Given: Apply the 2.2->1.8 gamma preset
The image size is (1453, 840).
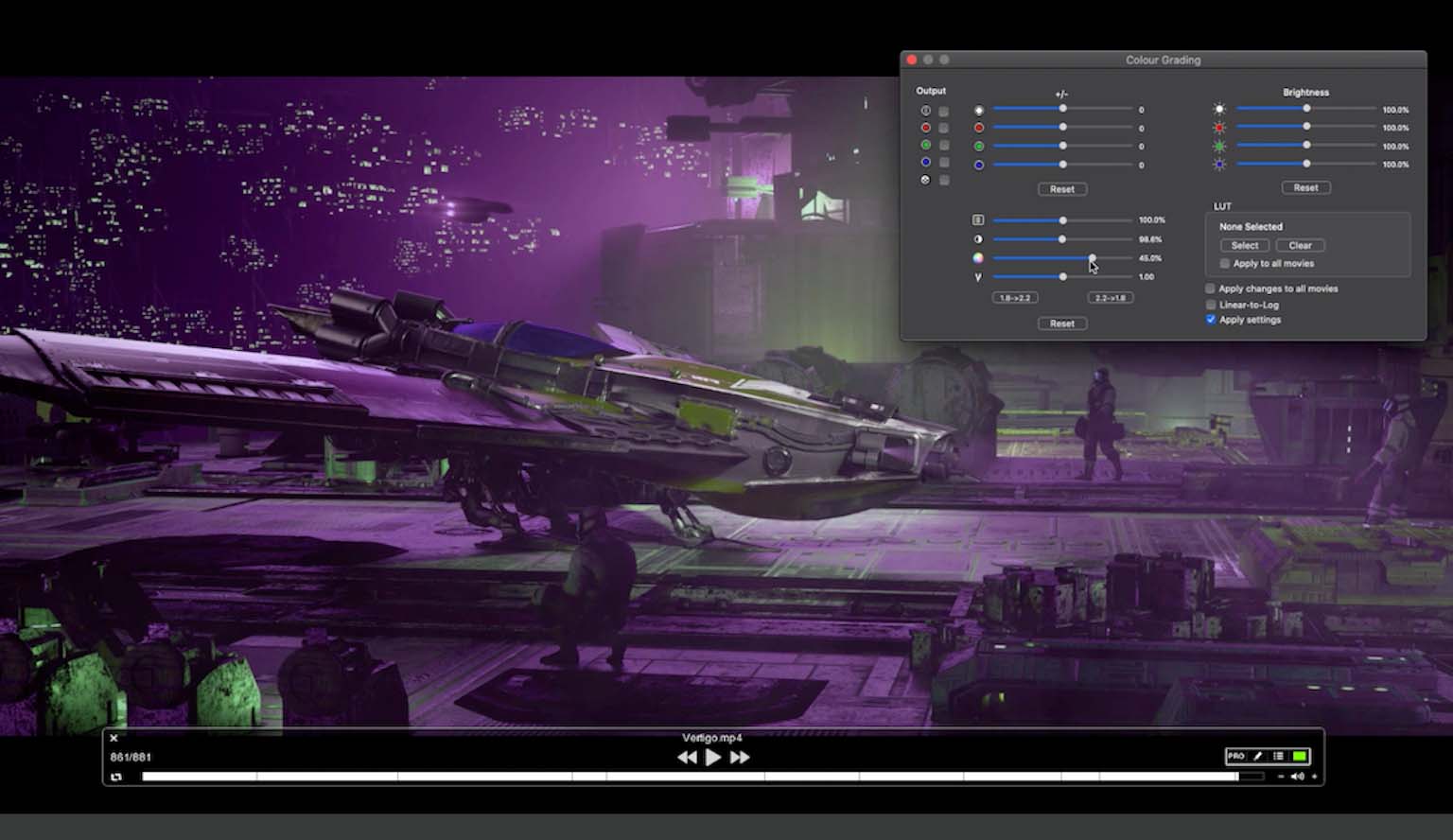Looking at the screenshot, I should [1110, 298].
